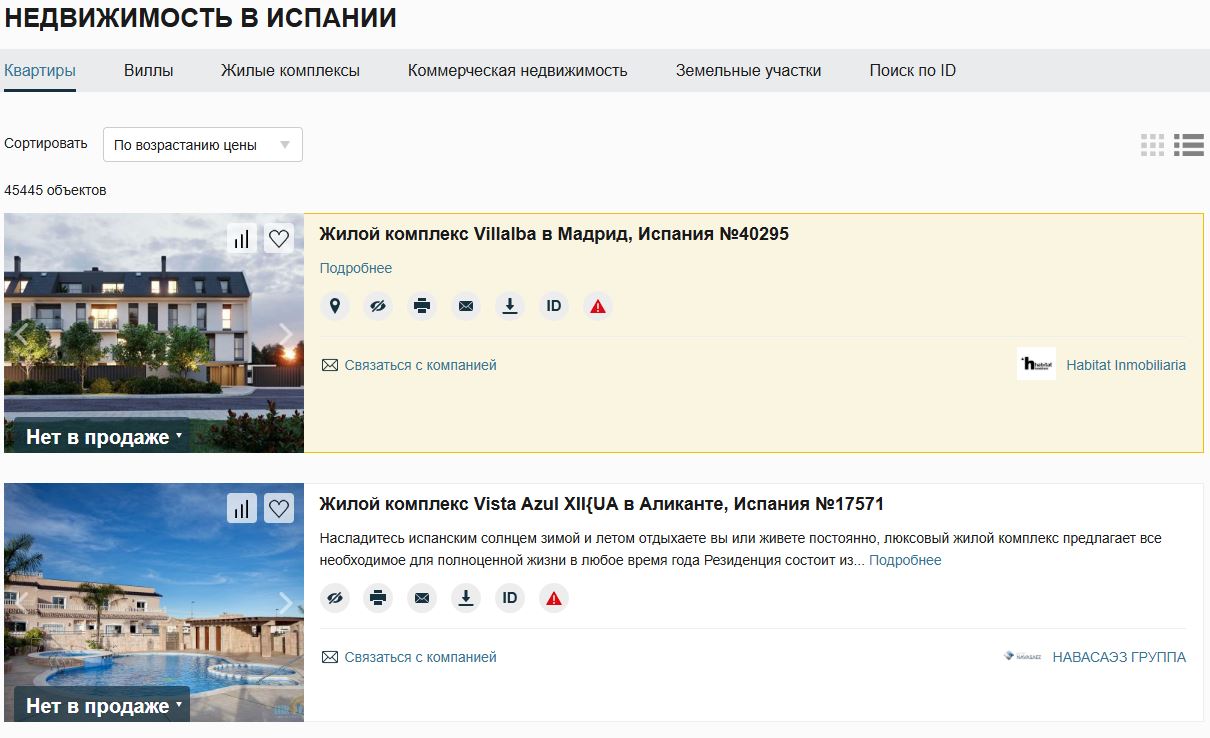Click the 'Сортировать' label
The width and height of the screenshot is (1210, 738).
tap(46, 144)
